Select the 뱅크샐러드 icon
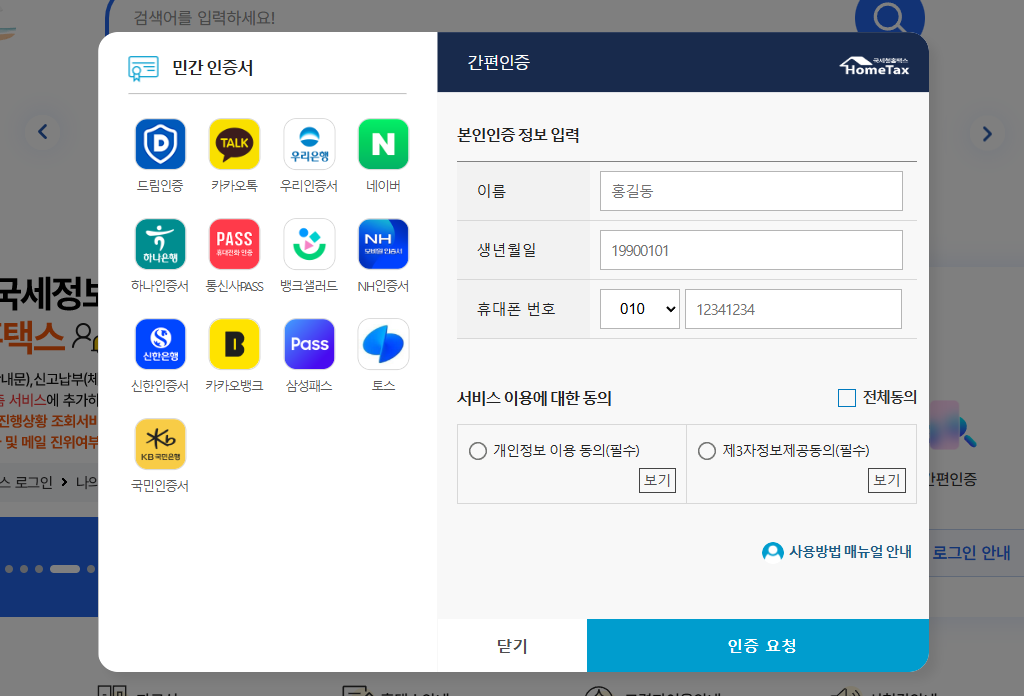 click(x=309, y=244)
